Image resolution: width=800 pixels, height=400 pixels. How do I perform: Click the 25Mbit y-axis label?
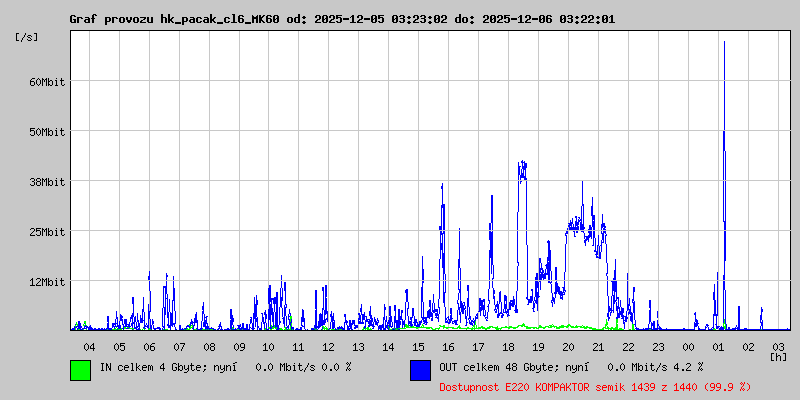(47, 232)
